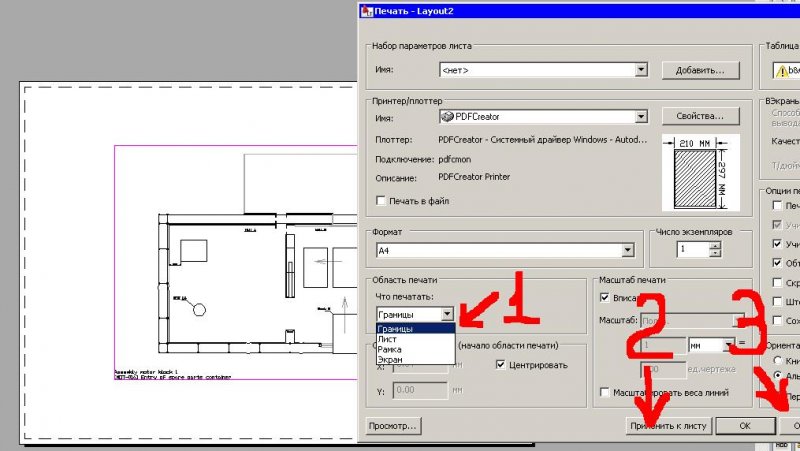Open the page setup name dropdown showing <нет>
The width and height of the screenshot is (800, 451).
pos(543,70)
